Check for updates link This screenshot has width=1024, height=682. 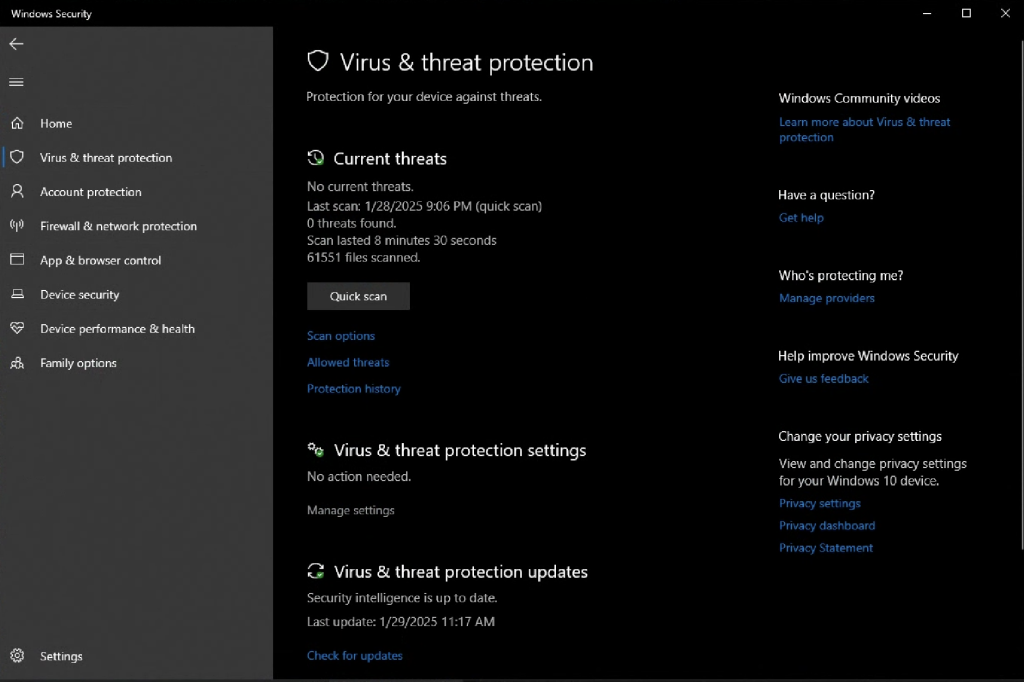point(354,656)
